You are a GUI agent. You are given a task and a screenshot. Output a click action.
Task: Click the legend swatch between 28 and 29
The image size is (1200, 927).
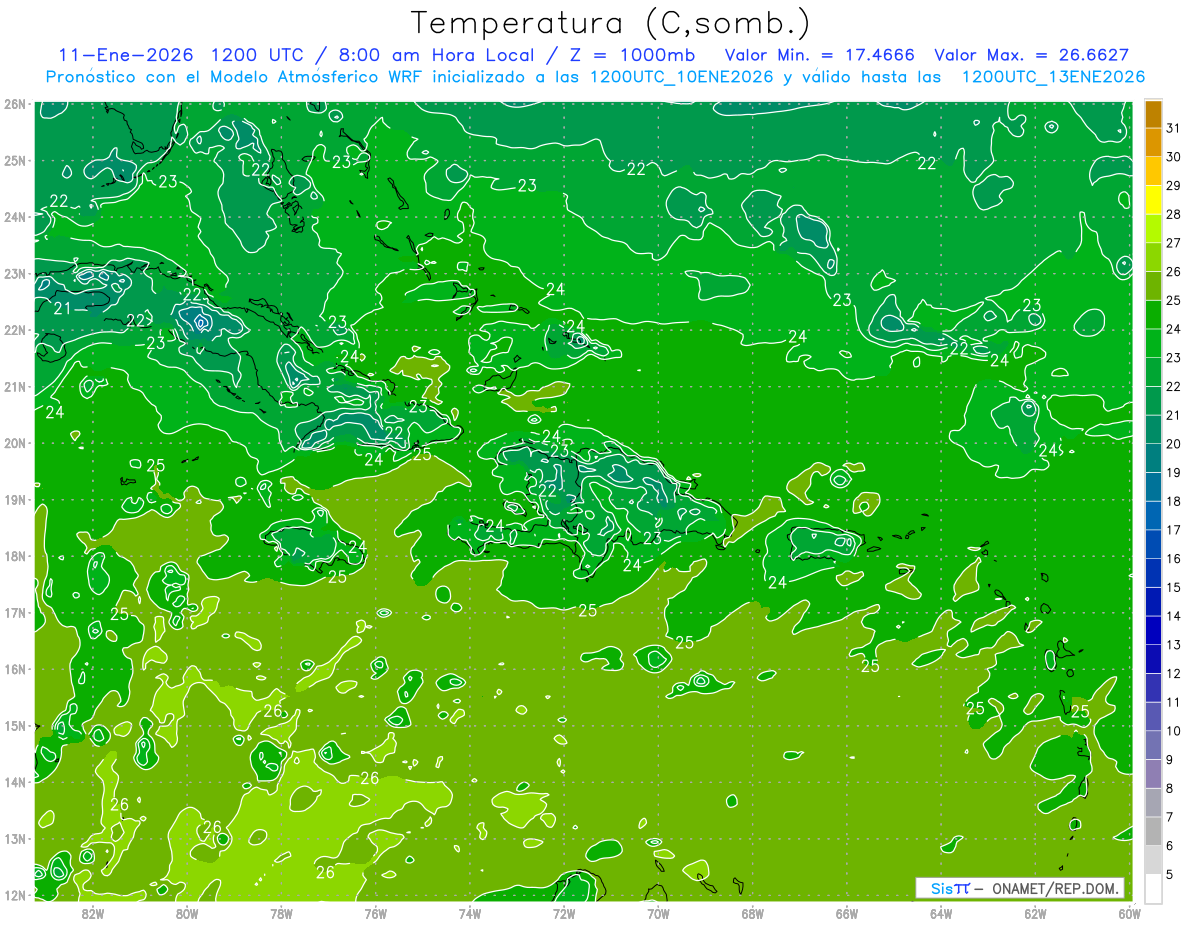click(1153, 200)
